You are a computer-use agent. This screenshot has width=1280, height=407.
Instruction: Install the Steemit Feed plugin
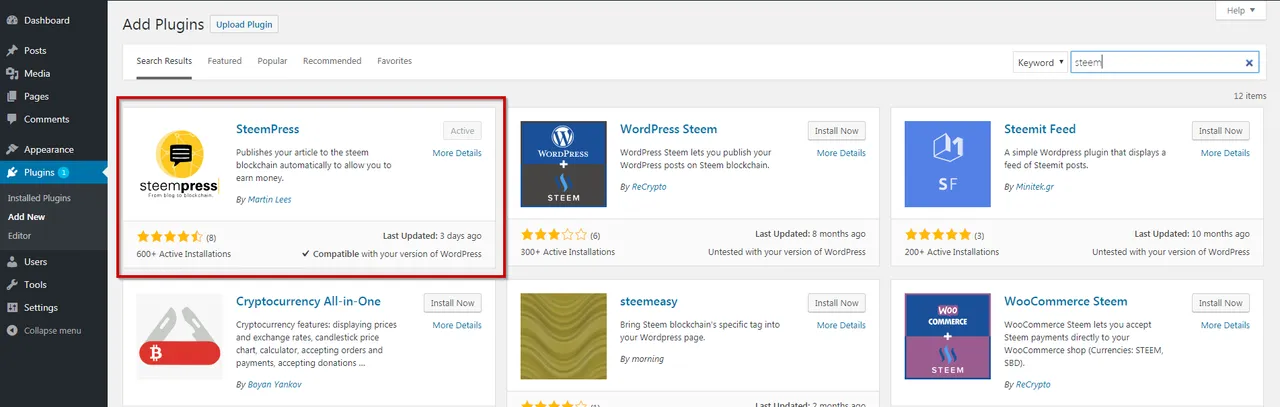(x=1221, y=131)
